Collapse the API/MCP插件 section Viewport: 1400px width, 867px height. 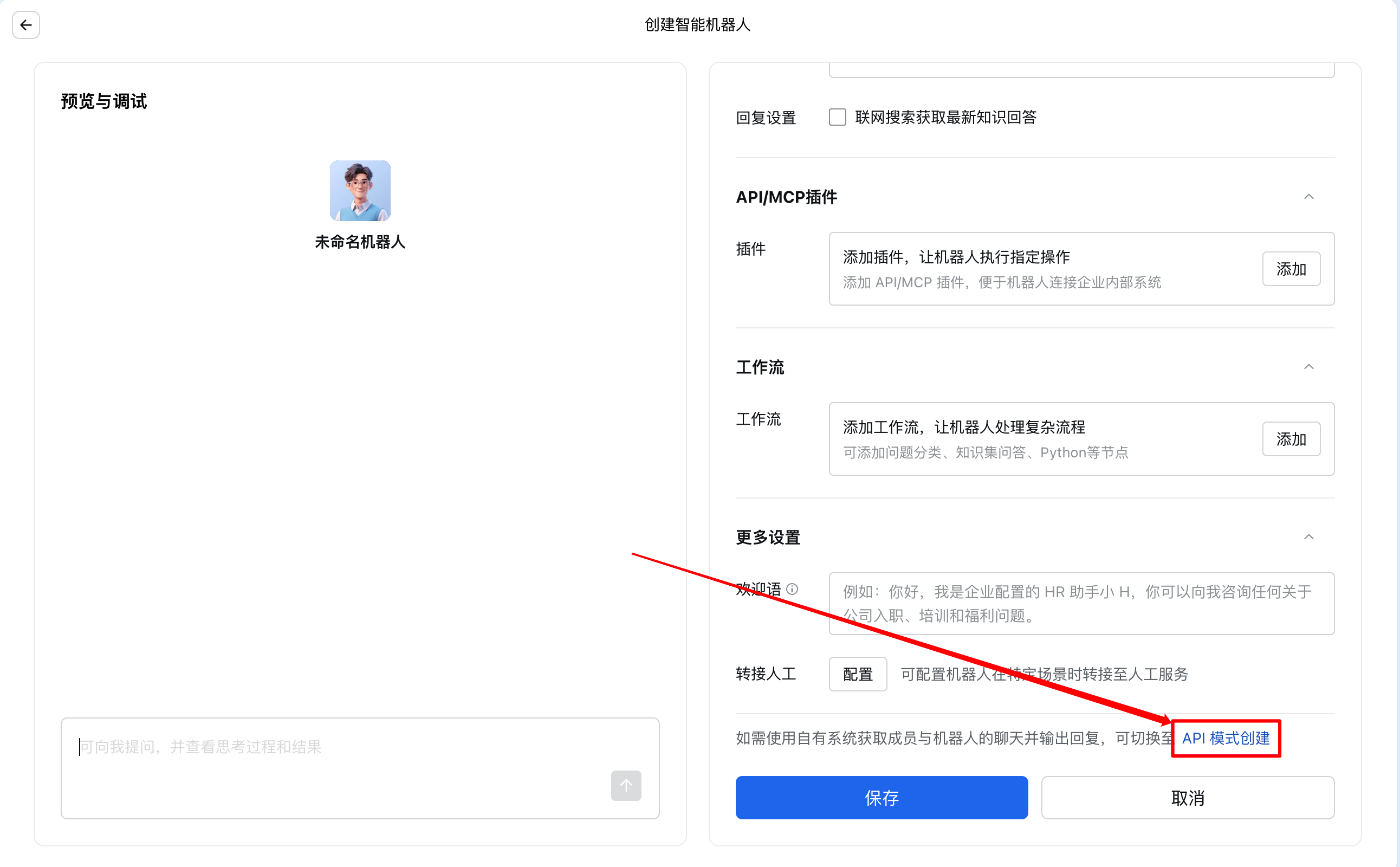1308,197
